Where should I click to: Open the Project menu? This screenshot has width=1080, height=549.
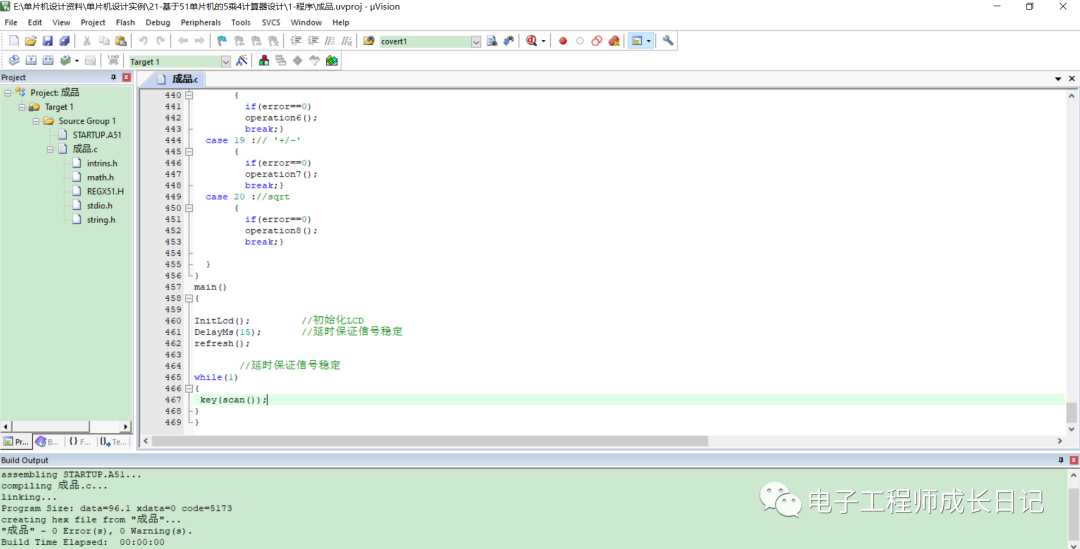coord(93,23)
